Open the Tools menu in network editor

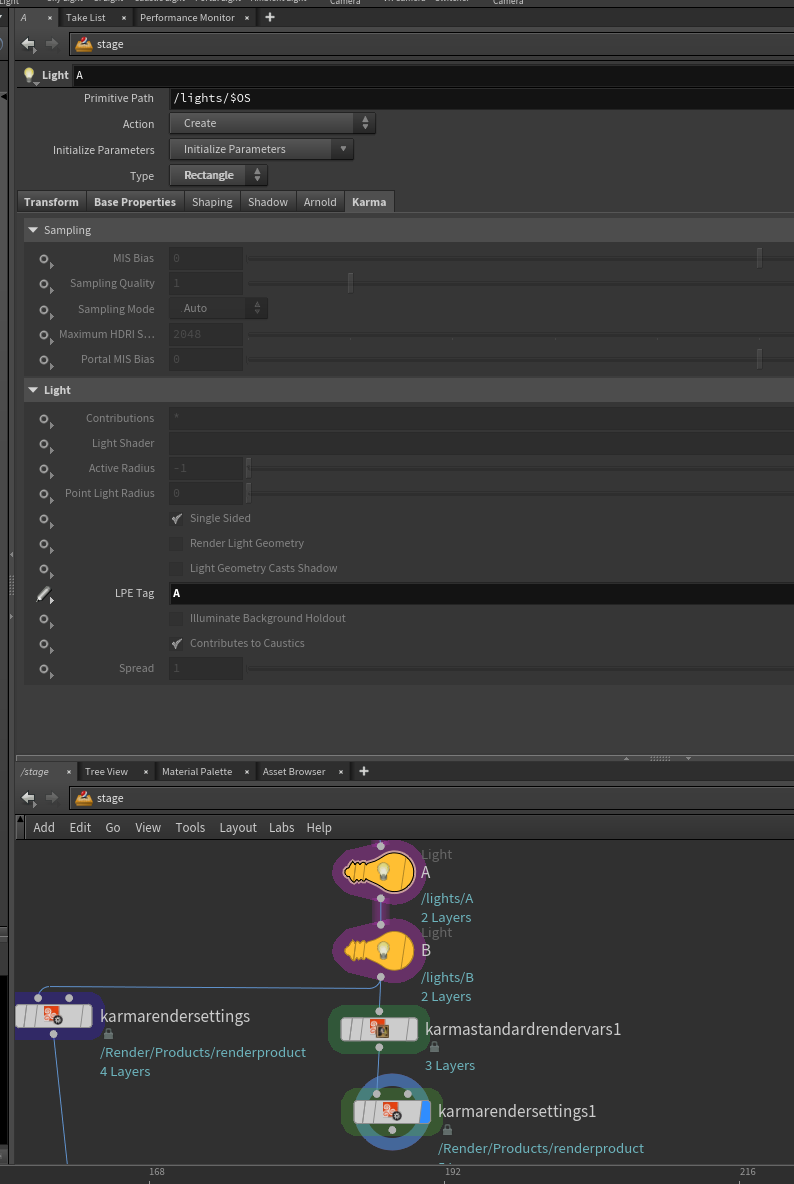(x=190, y=828)
